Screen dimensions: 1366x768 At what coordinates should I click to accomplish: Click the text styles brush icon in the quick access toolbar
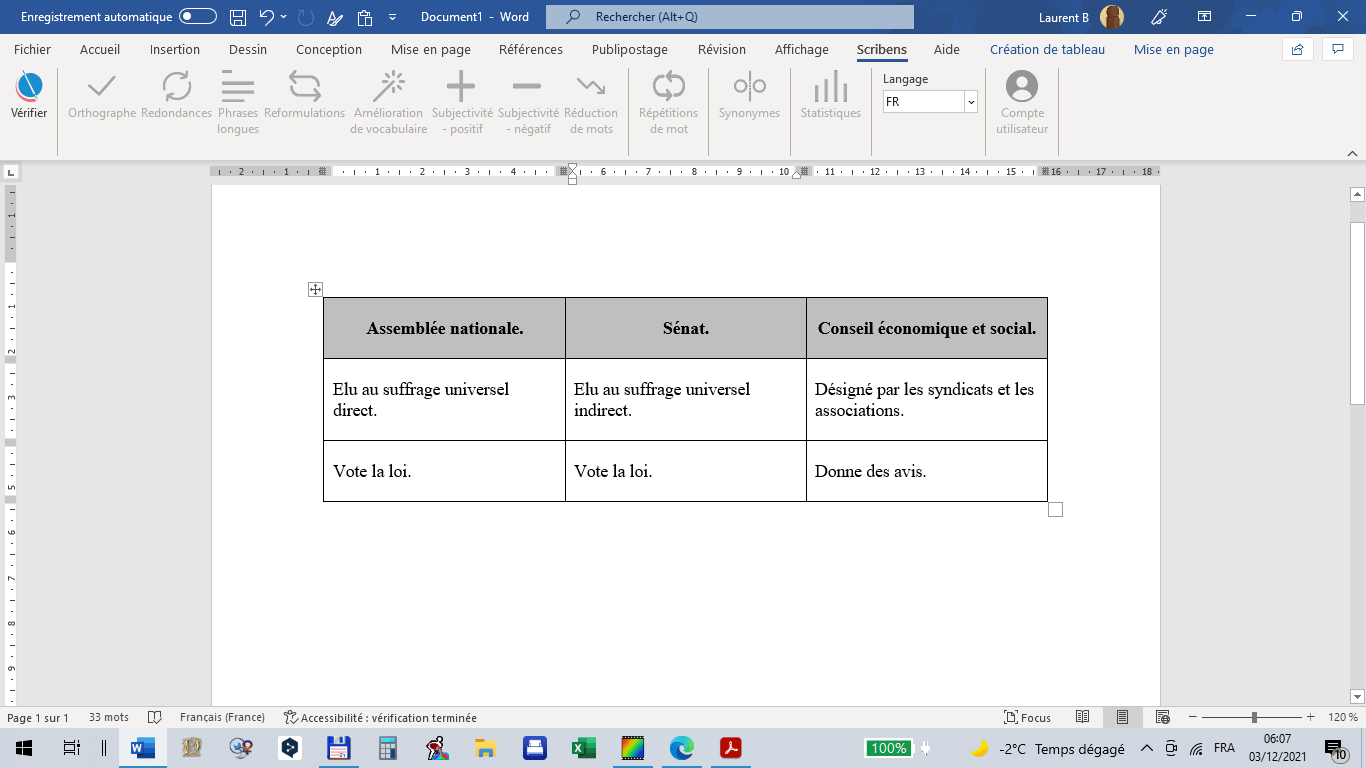click(x=334, y=17)
